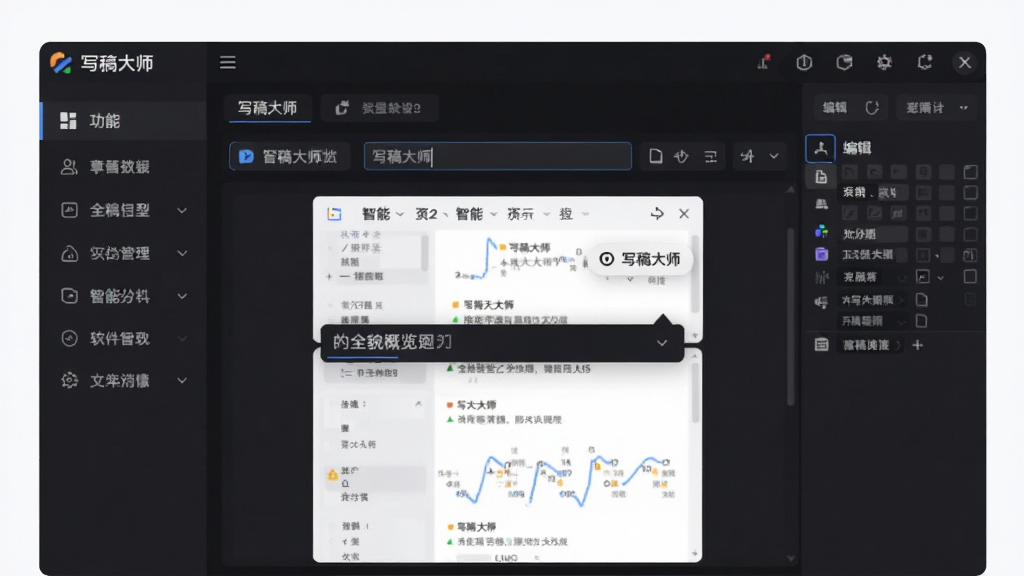Open the first 智能 dropdown next to popup logo
This screenshot has width=1024, height=576.
pyautogui.click(x=383, y=214)
